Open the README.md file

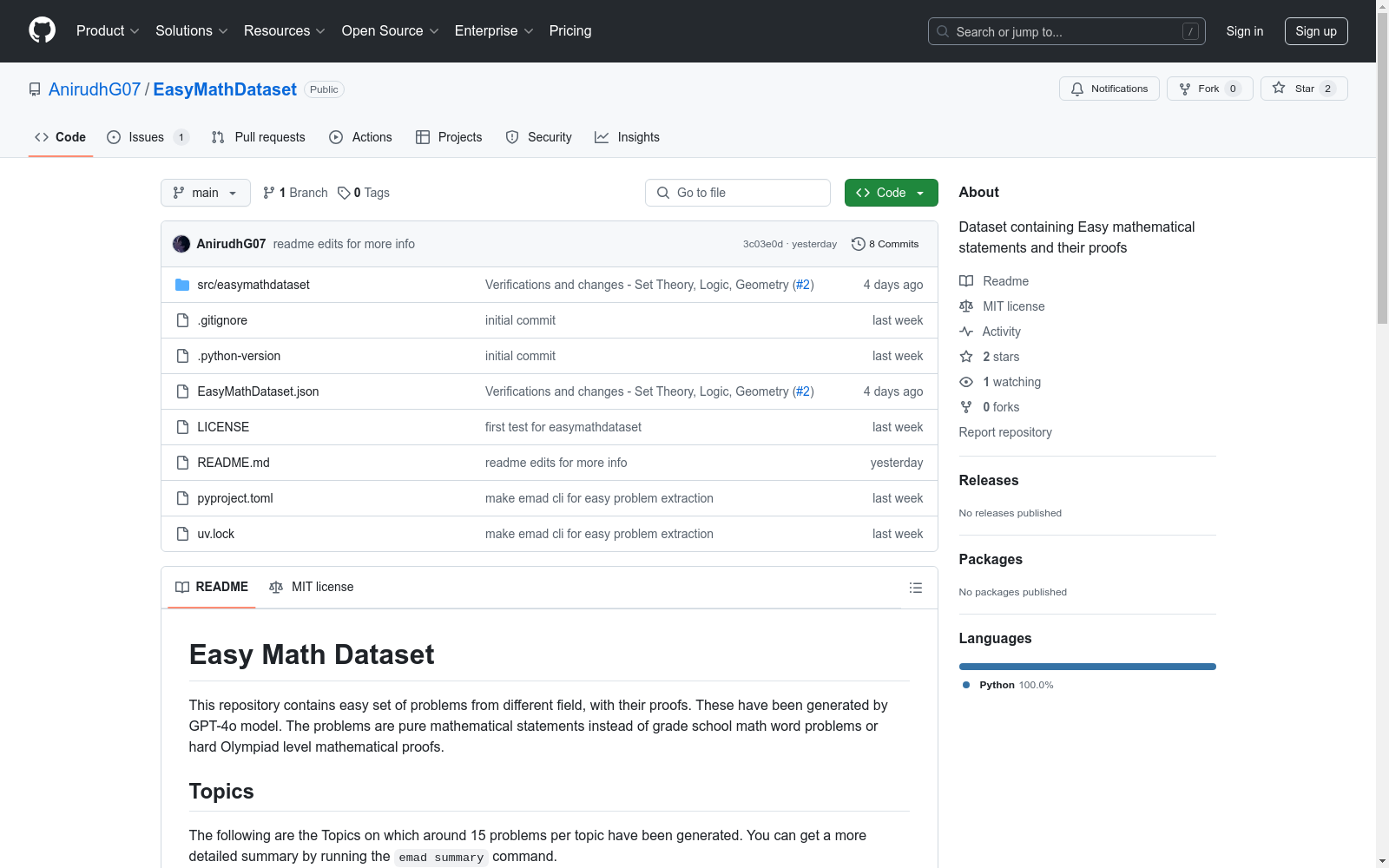234,463
